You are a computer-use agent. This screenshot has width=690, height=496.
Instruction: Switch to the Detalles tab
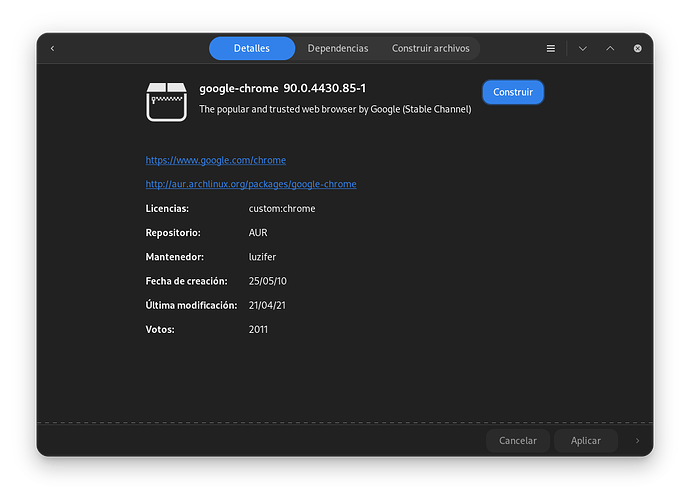pyautogui.click(x=252, y=48)
